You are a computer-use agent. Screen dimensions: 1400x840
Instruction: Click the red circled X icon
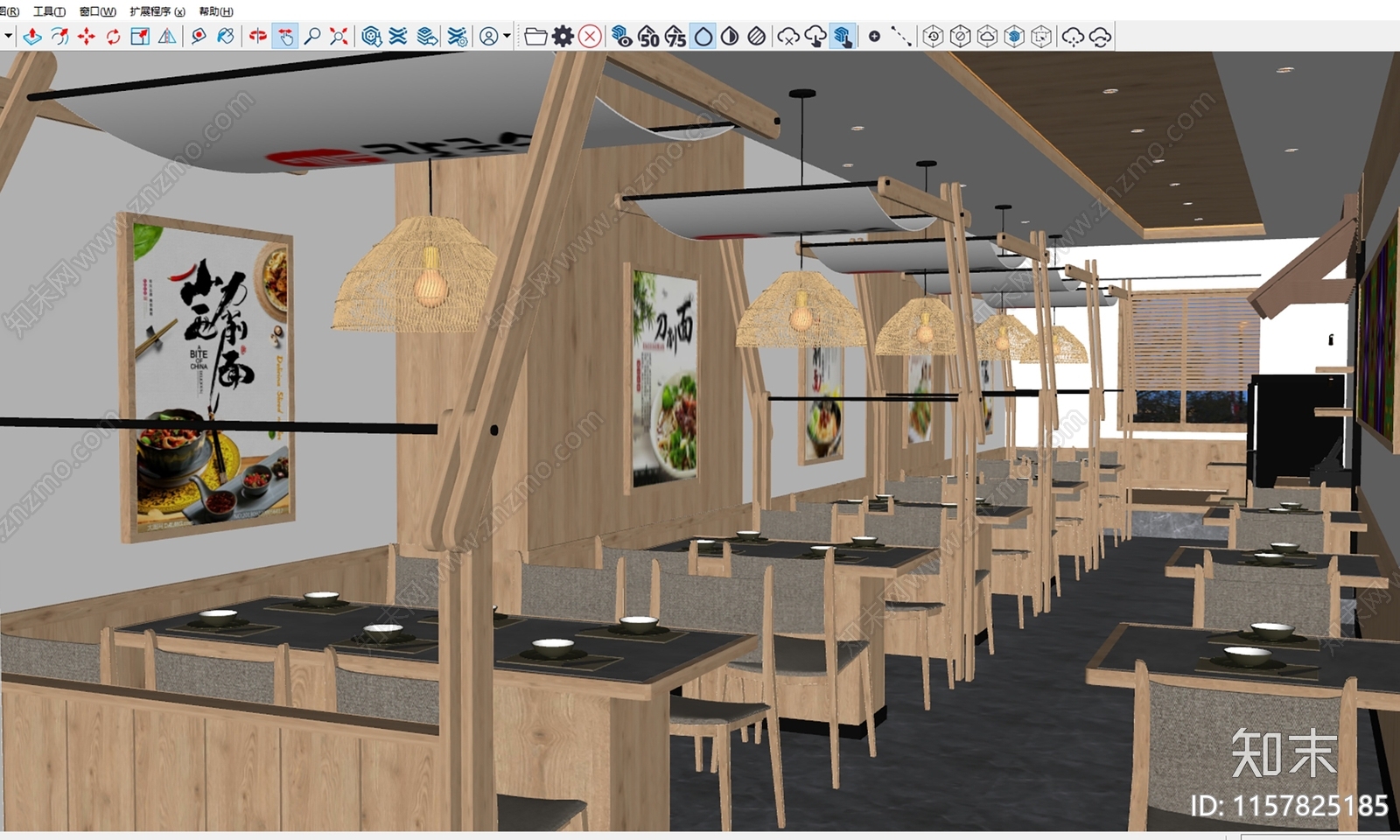[591, 36]
